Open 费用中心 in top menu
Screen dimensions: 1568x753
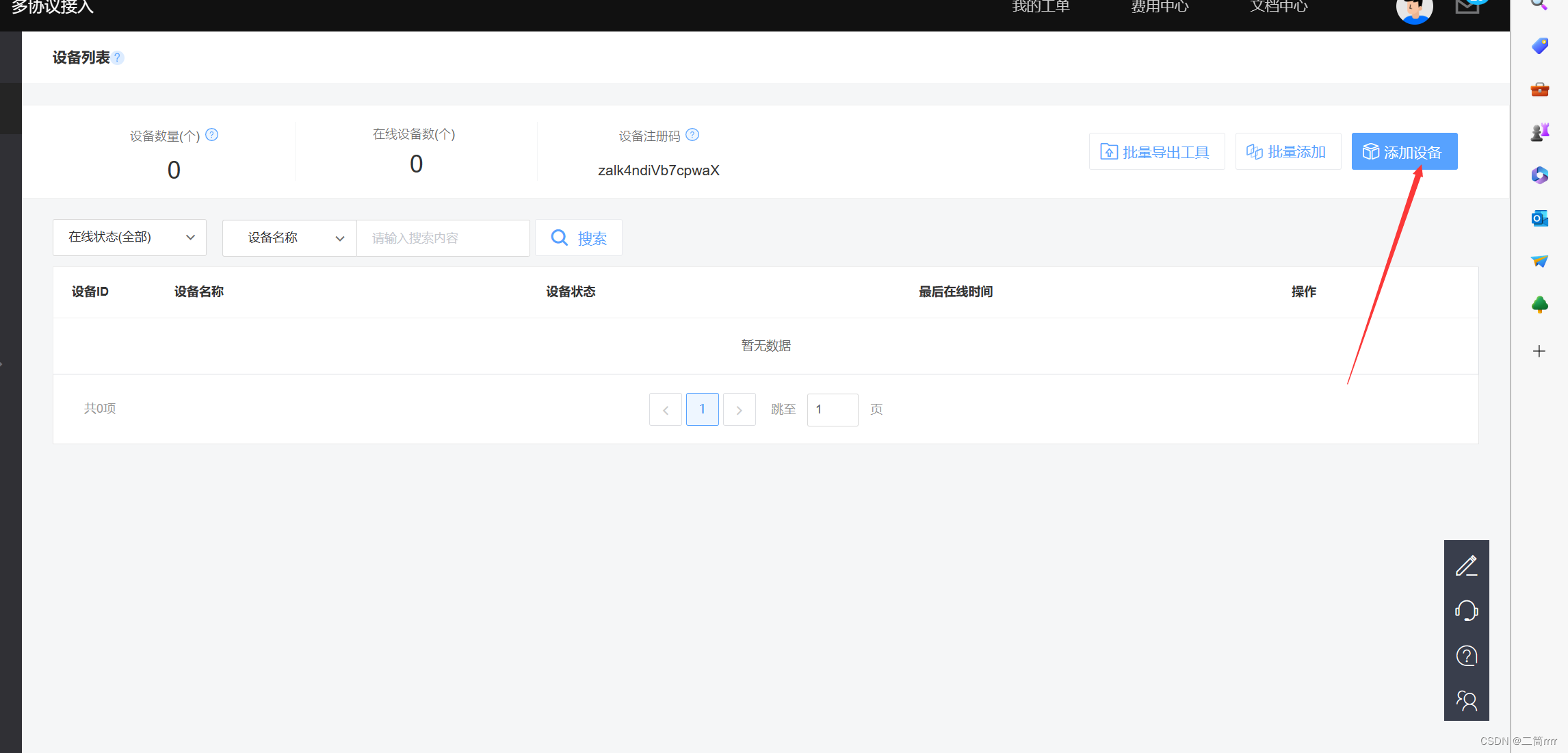[1160, 7]
